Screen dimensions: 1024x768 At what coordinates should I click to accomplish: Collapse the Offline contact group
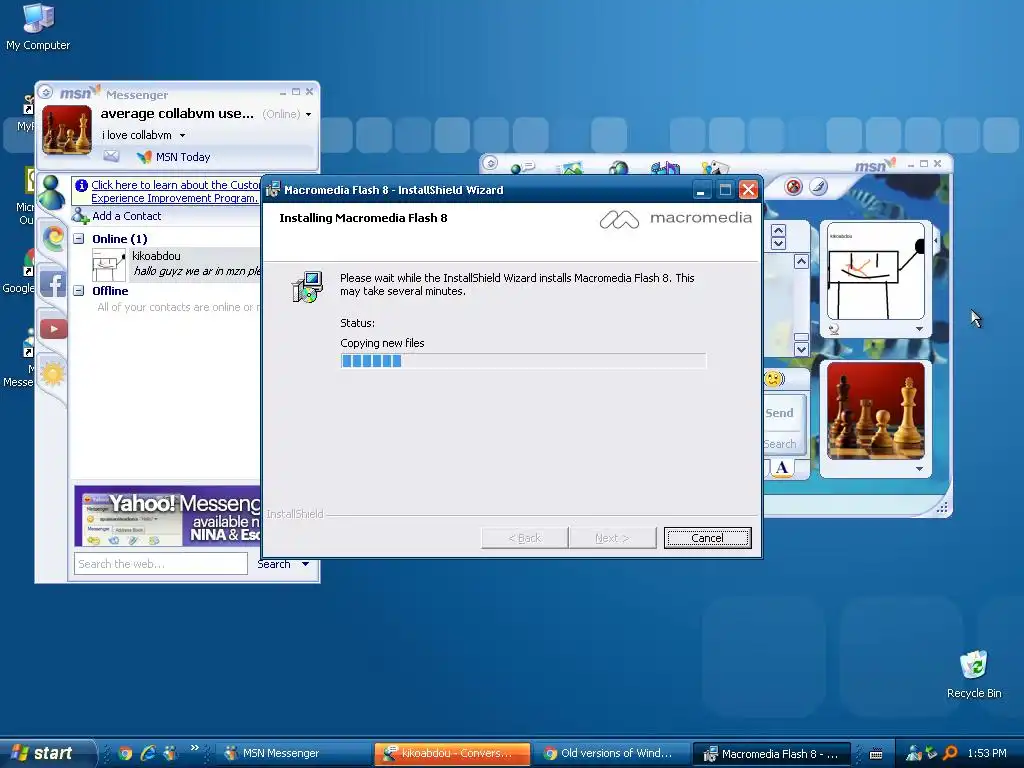coord(79,291)
